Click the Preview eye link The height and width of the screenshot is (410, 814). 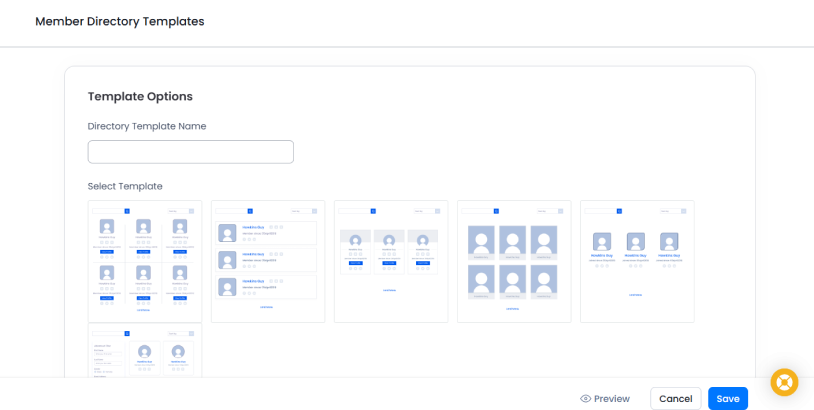point(605,399)
